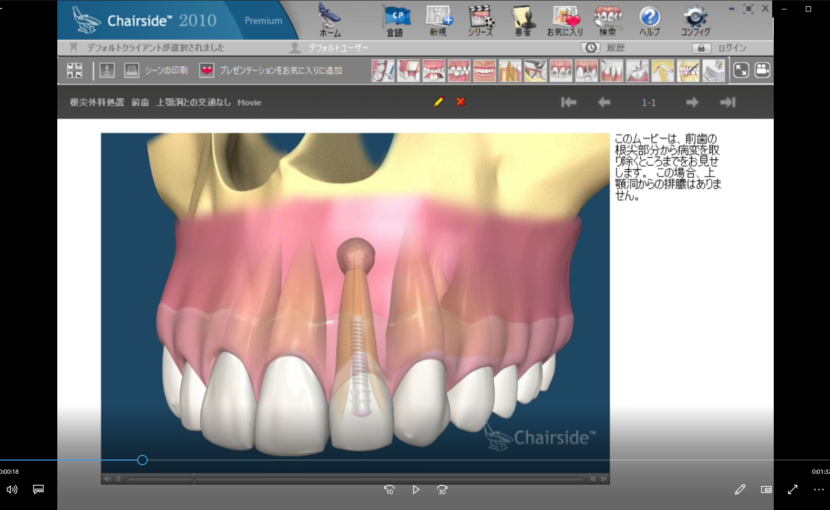Toggle Chairside's fullscreen window icon
This screenshot has height=510, width=830.
(748, 9)
